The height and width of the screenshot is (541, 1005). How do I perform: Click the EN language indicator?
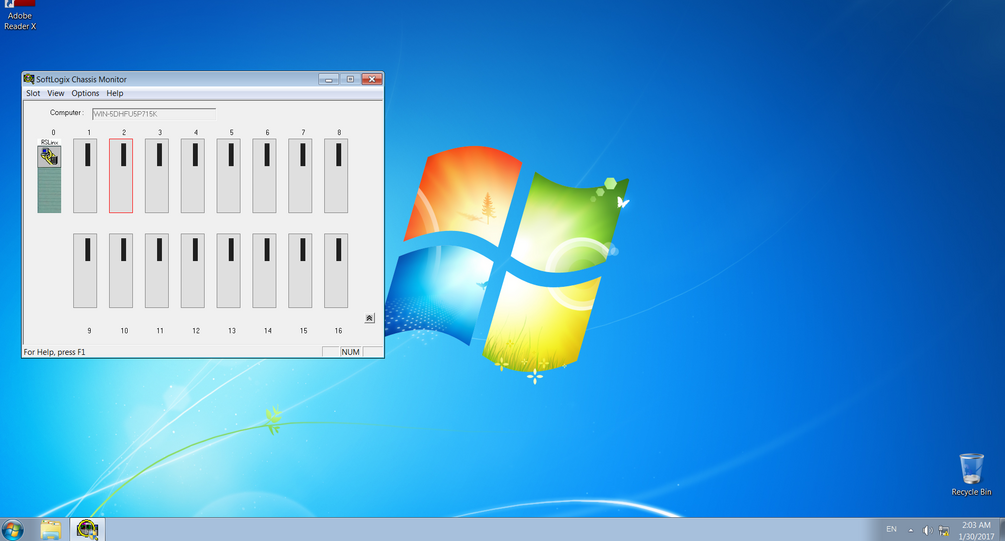click(892, 529)
